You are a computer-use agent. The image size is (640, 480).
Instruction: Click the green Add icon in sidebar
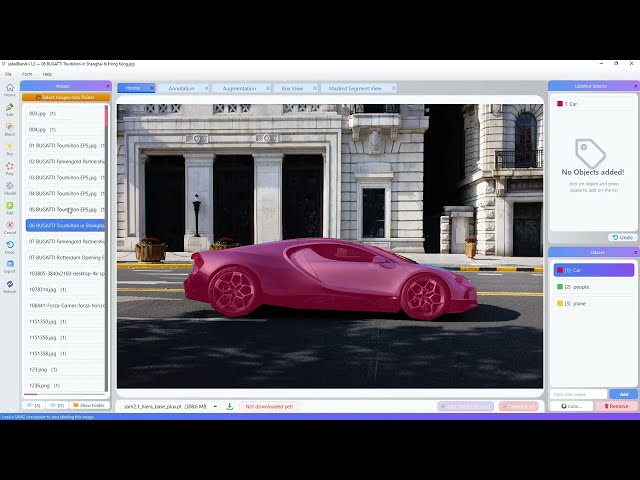coord(10,207)
